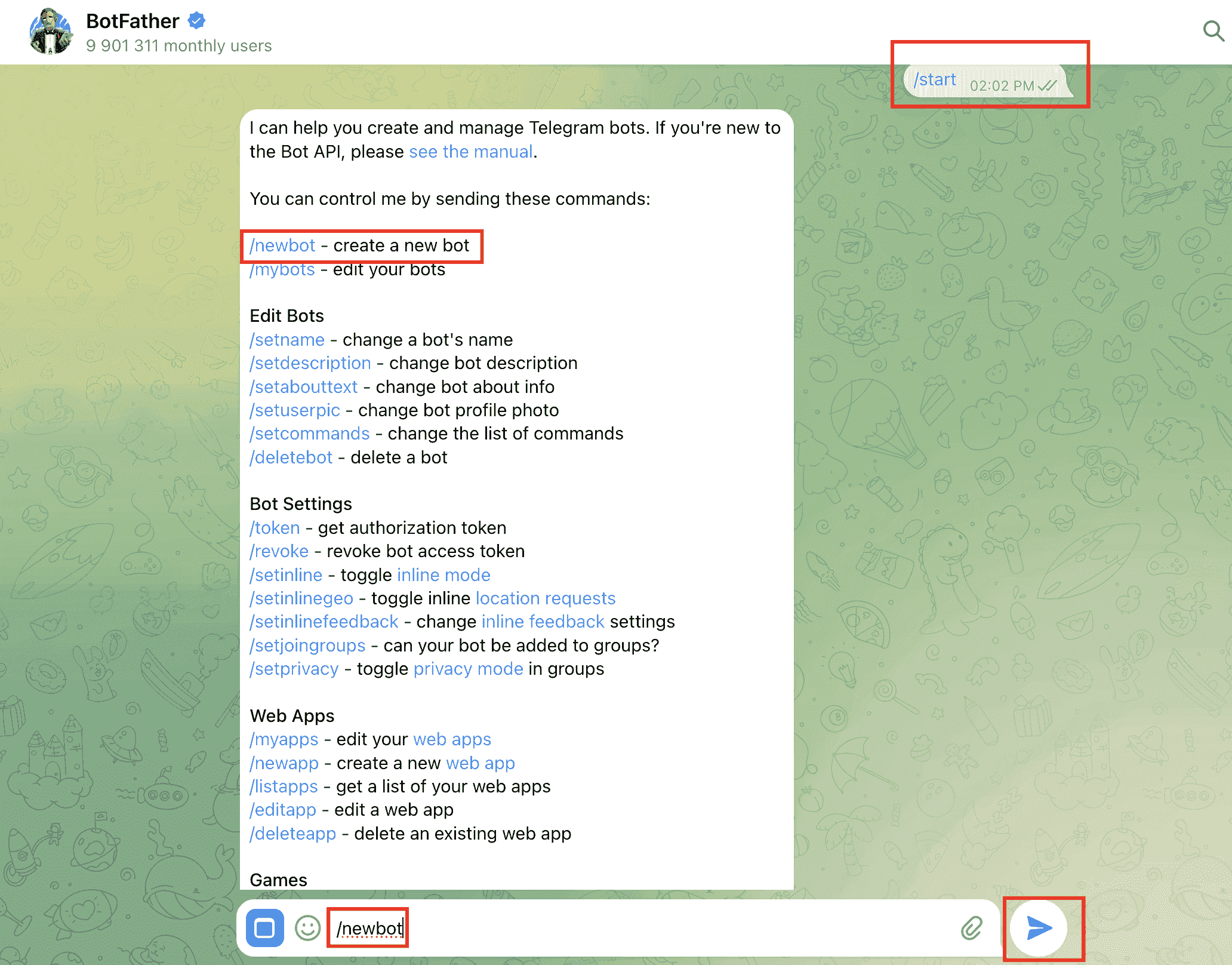
Task: Click the /deleteapp command
Action: pos(293,834)
